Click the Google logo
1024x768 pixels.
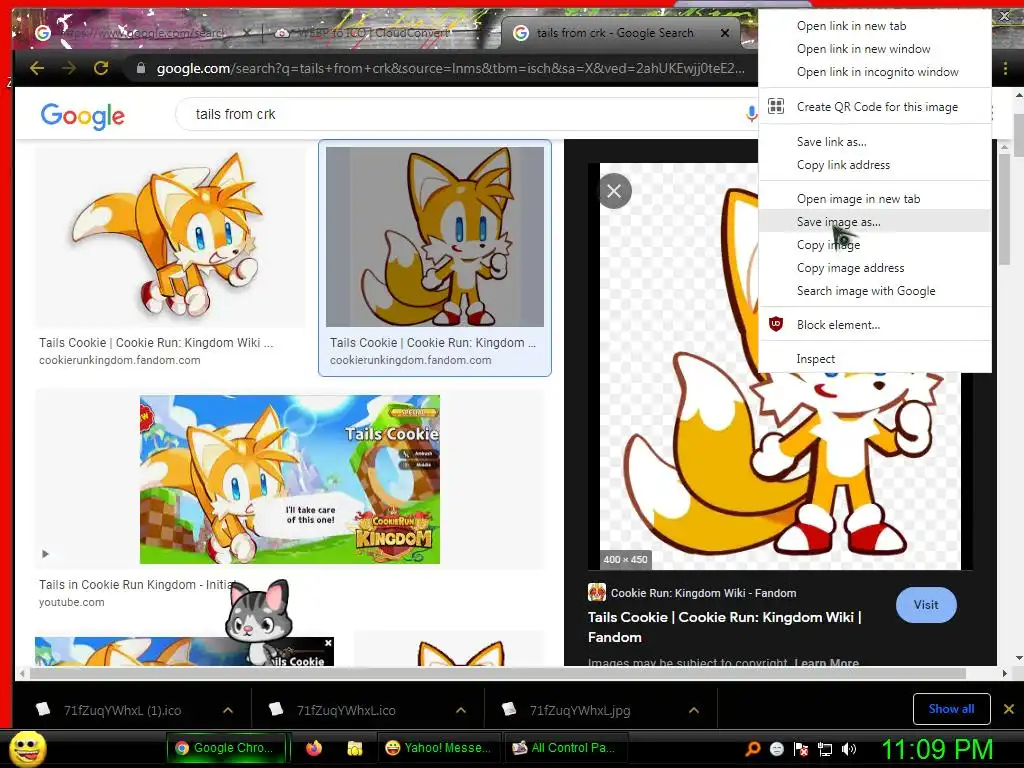(x=82, y=116)
